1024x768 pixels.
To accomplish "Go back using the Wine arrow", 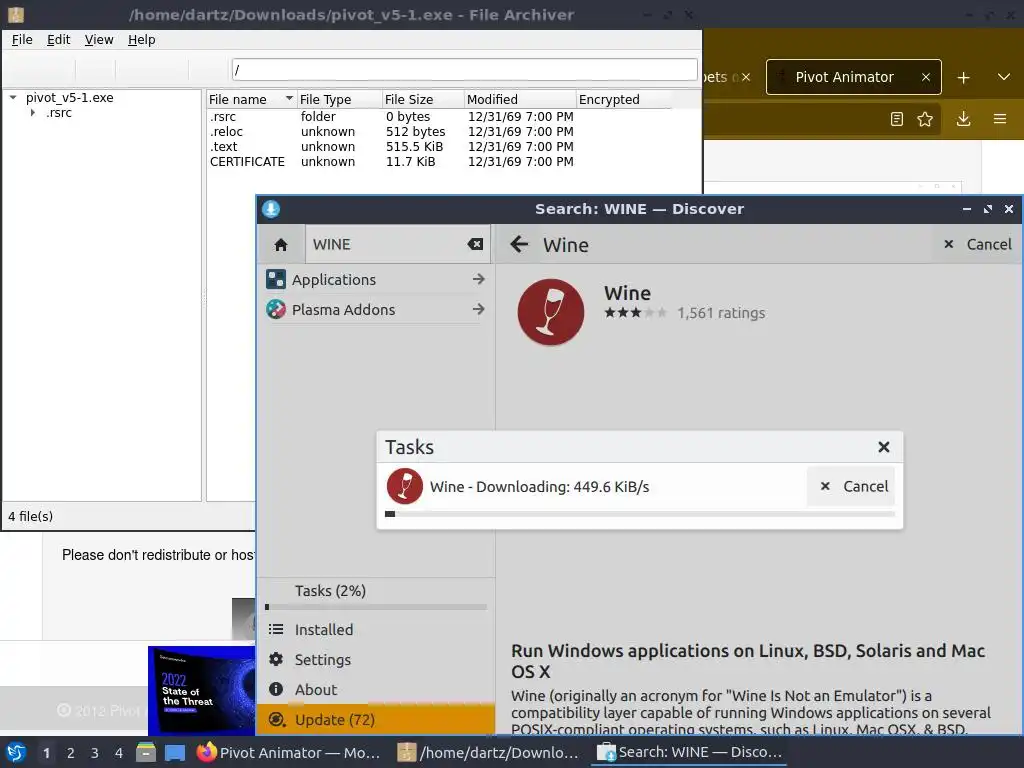I will (519, 244).
